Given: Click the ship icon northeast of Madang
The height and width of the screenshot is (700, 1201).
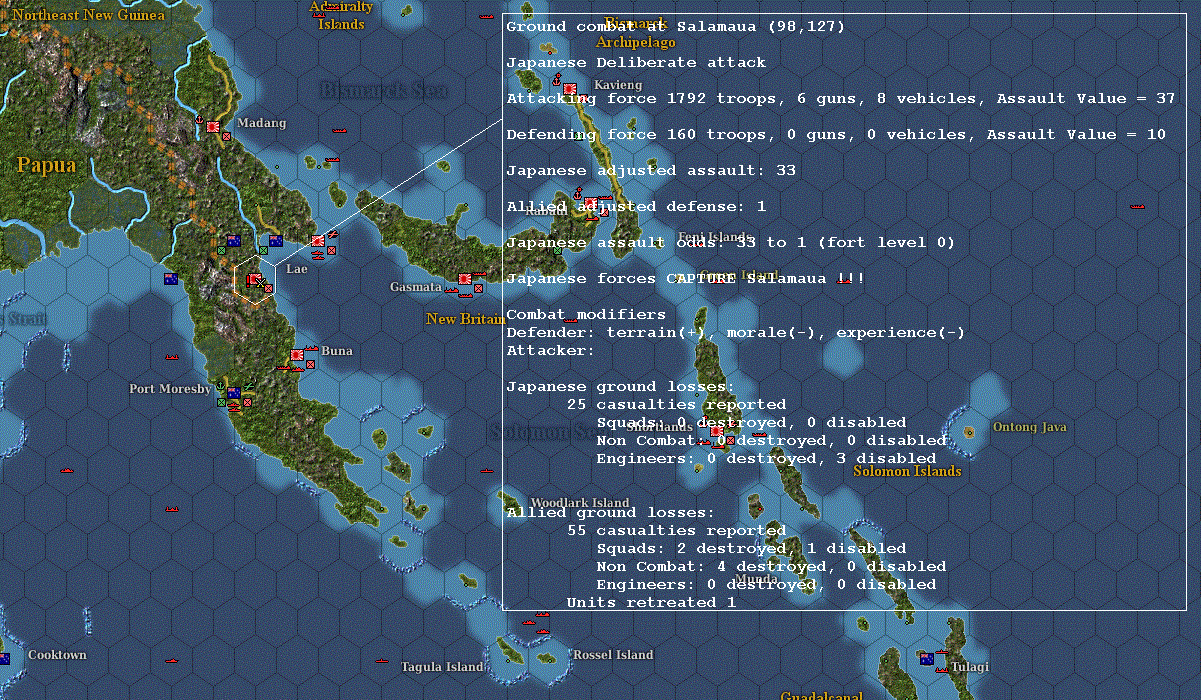Looking at the screenshot, I should [x=339, y=131].
